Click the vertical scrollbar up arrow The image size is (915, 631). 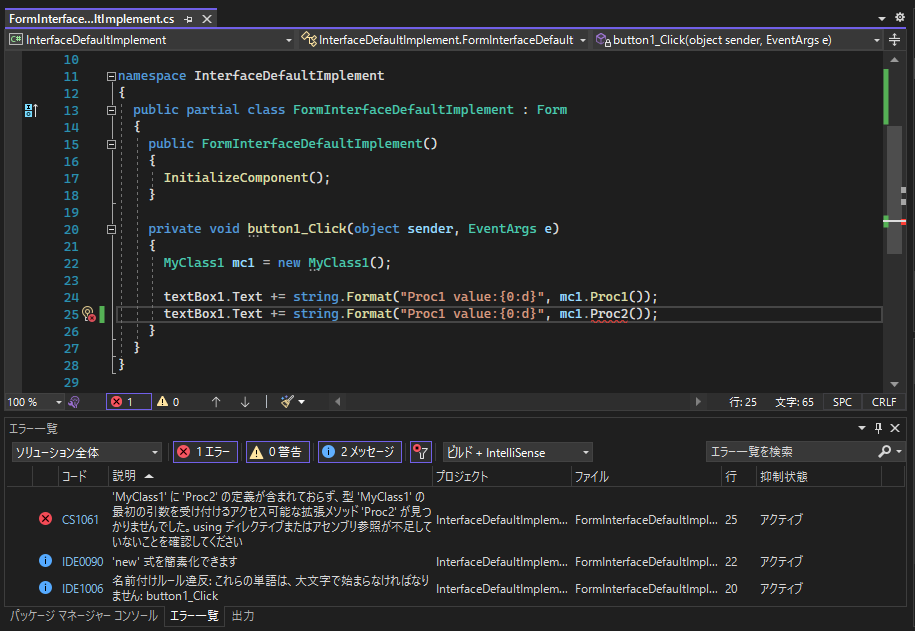895,60
